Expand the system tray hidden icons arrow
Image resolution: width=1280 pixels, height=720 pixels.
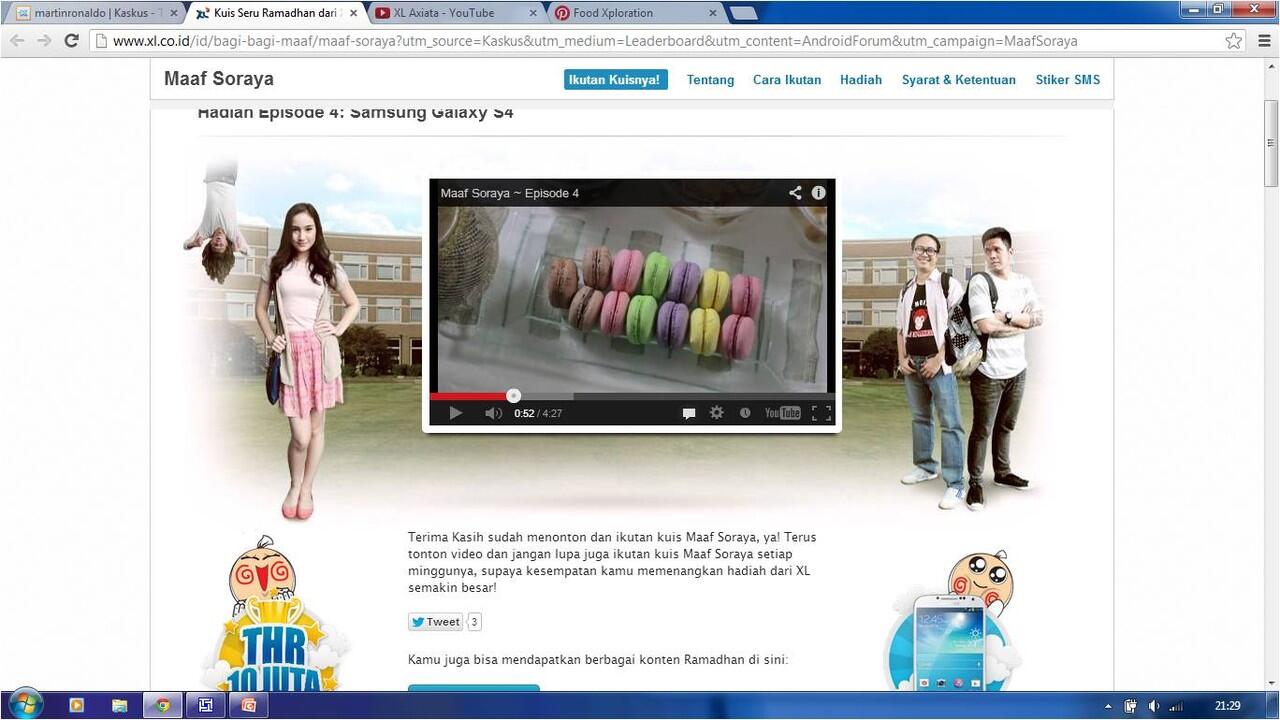click(x=1108, y=705)
